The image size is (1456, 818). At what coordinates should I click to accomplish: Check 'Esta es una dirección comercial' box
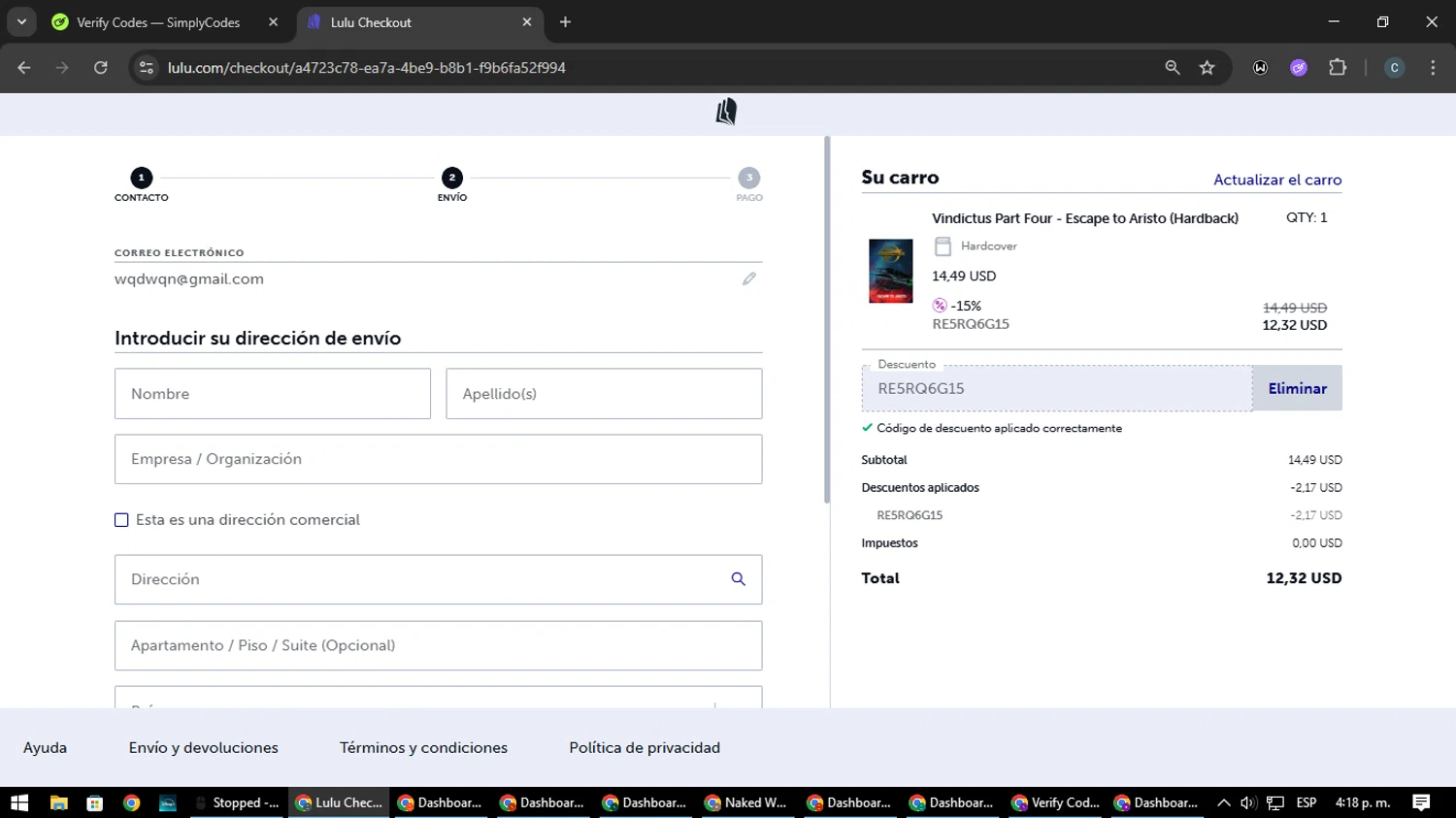(121, 520)
